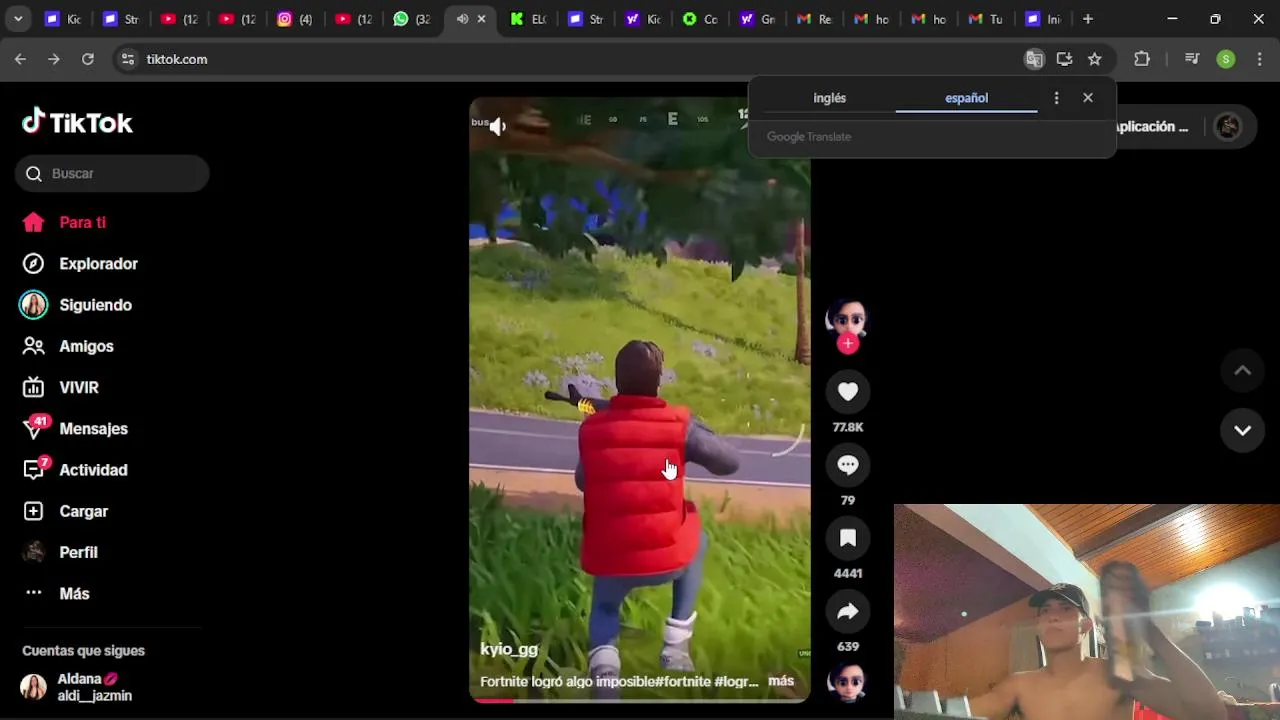Viewport: 1280px width, 720px height.
Task: Switch to the Gmail Re tab
Action: click(813, 19)
